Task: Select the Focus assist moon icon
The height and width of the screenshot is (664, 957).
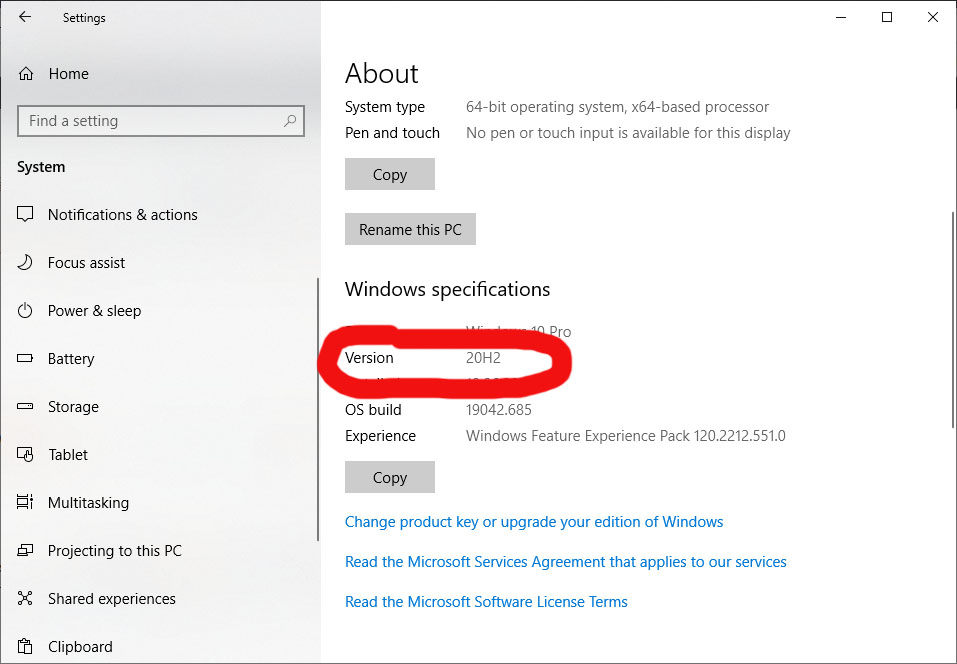Action: [25, 262]
